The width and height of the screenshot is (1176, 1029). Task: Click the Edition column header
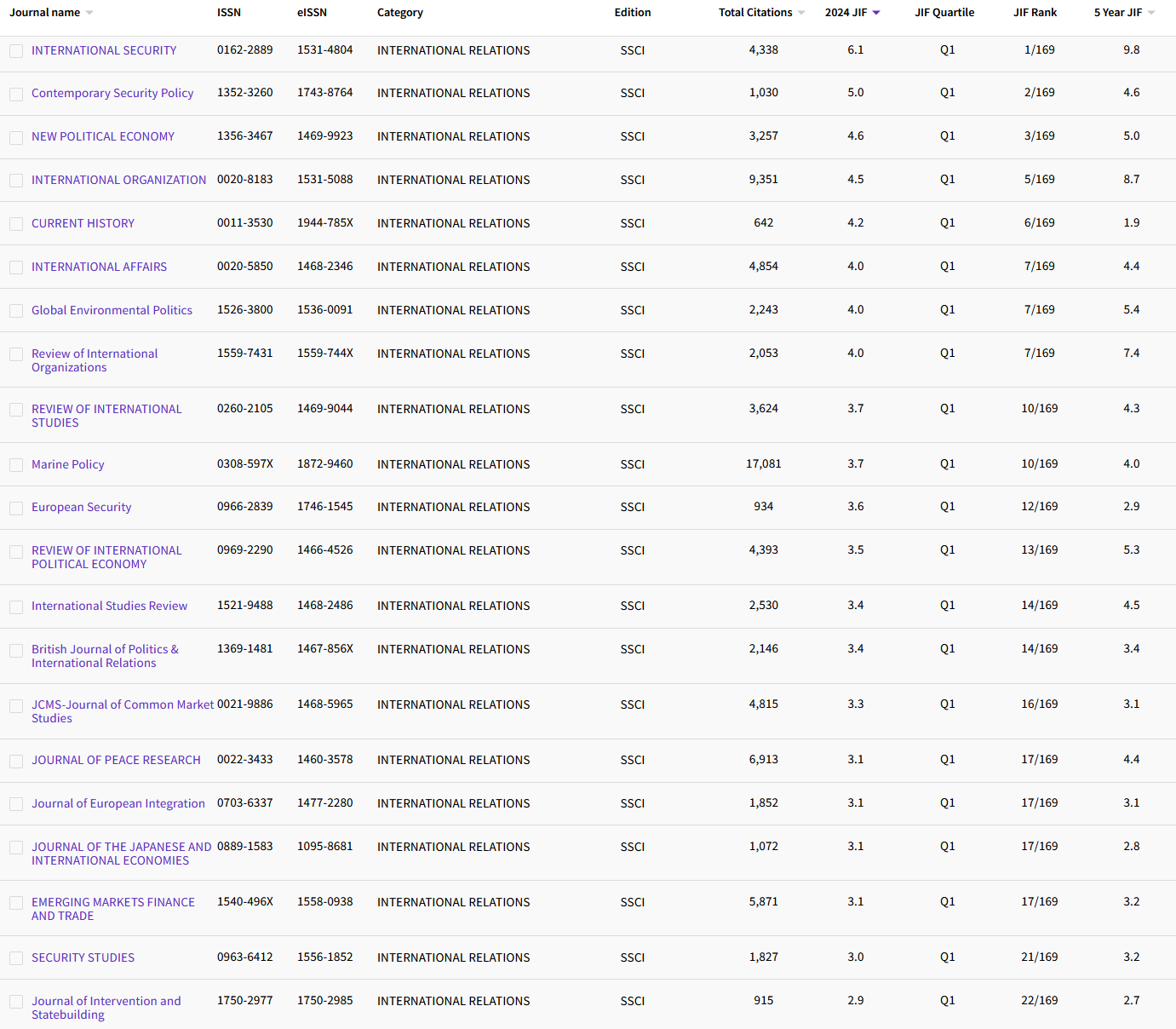[x=633, y=13]
